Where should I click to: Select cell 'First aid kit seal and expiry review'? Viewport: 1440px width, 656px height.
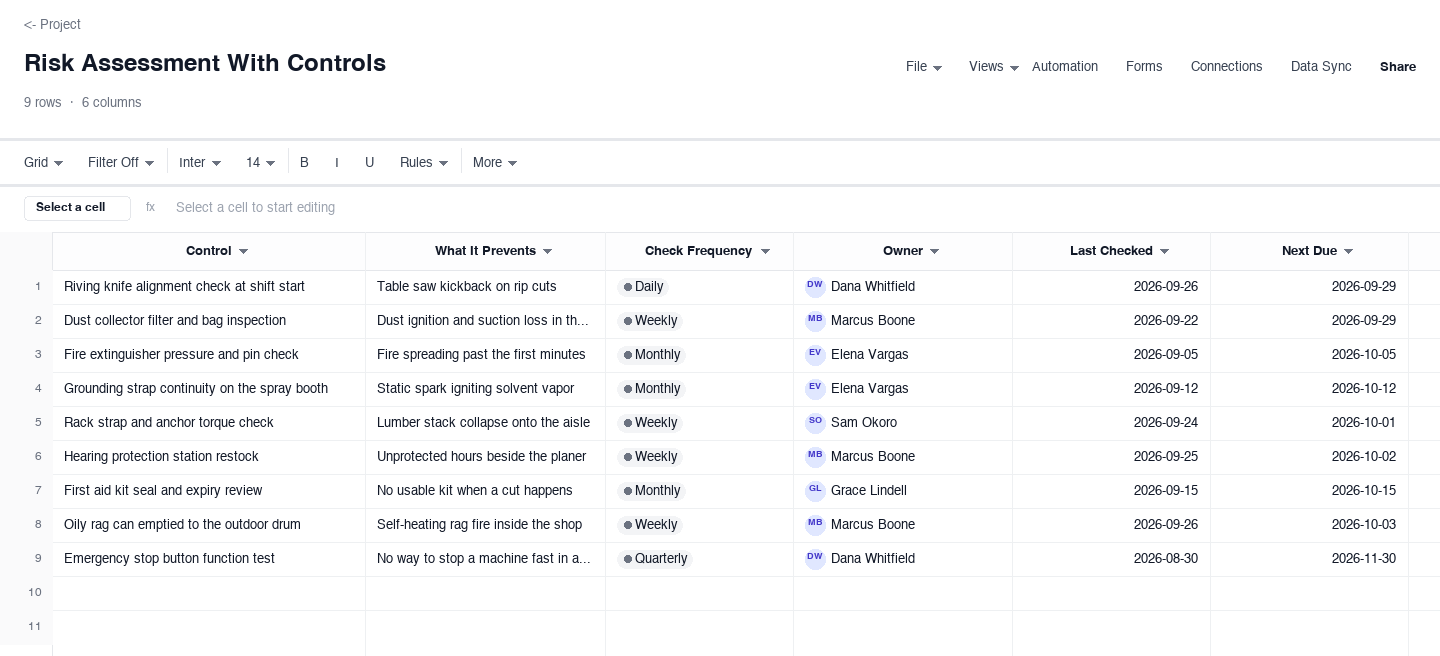[209, 491]
